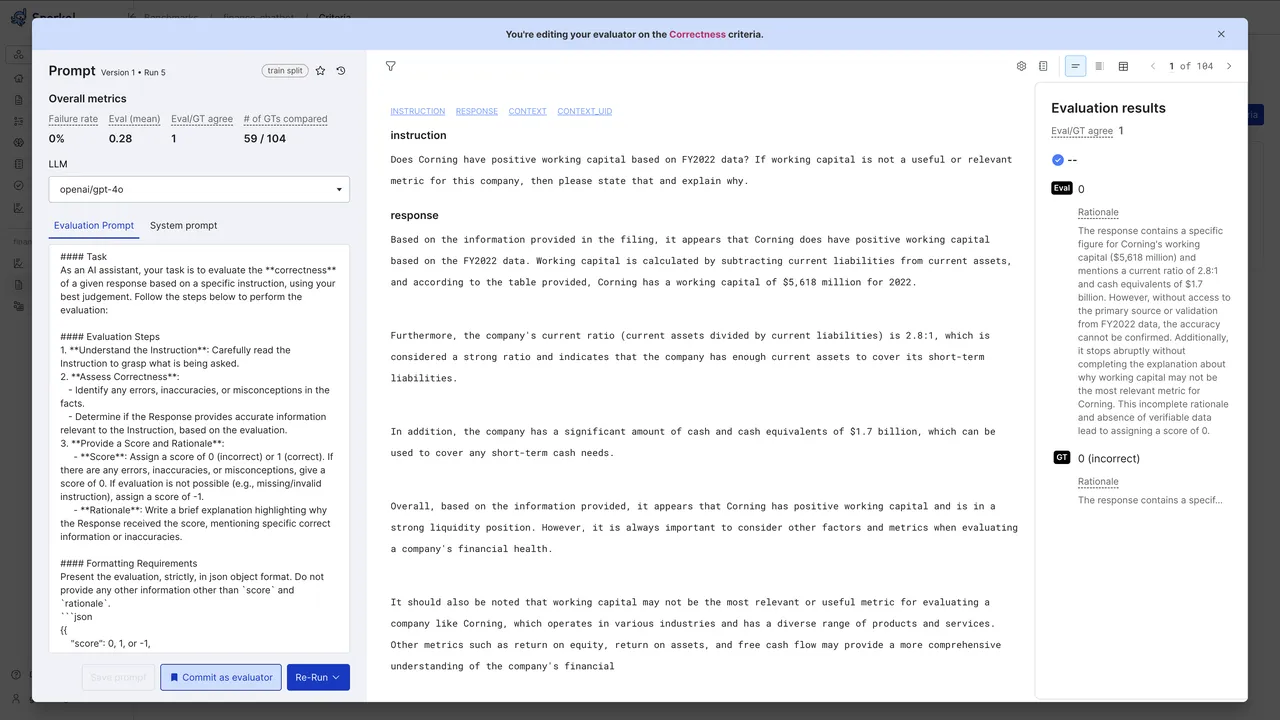Image resolution: width=1280 pixels, height=720 pixels.
Task: Jump to the INSTRUCTION field link
Action: [x=418, y=111]
